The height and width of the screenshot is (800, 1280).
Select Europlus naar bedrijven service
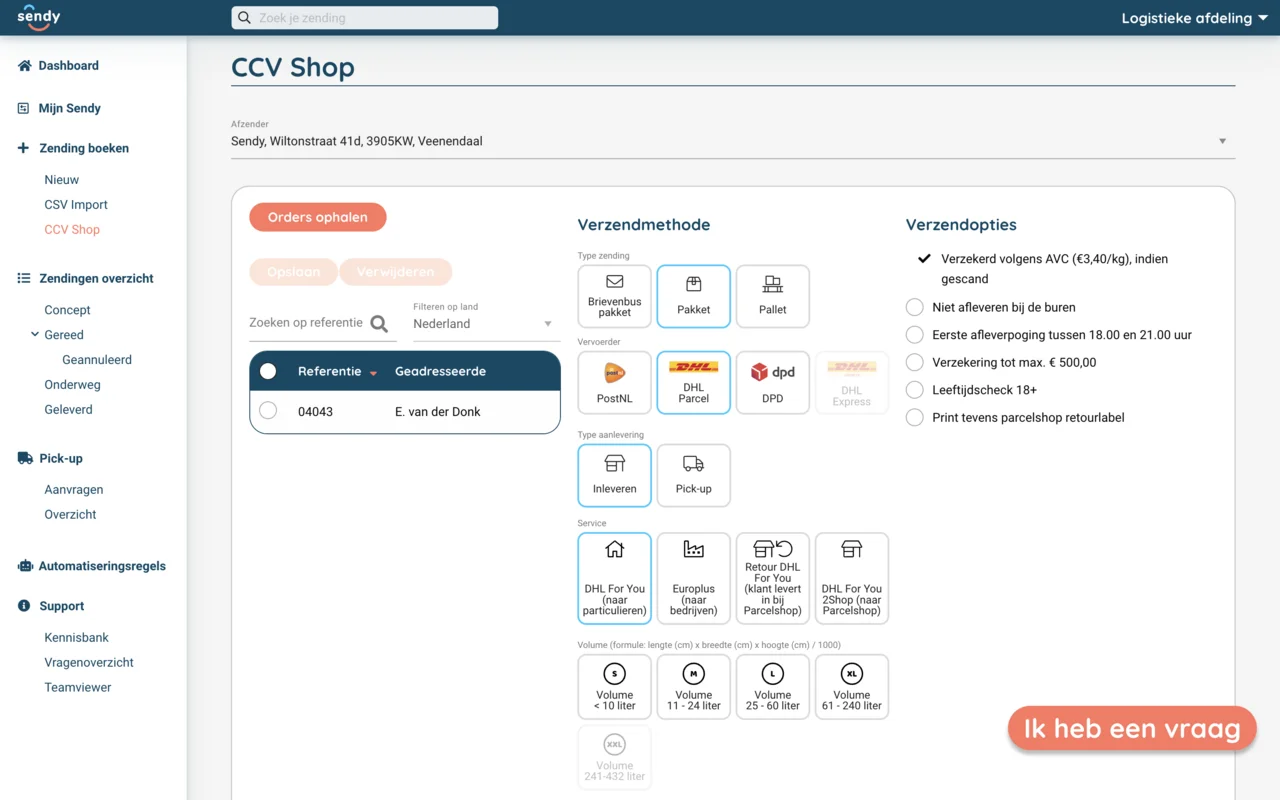(694, 578)
